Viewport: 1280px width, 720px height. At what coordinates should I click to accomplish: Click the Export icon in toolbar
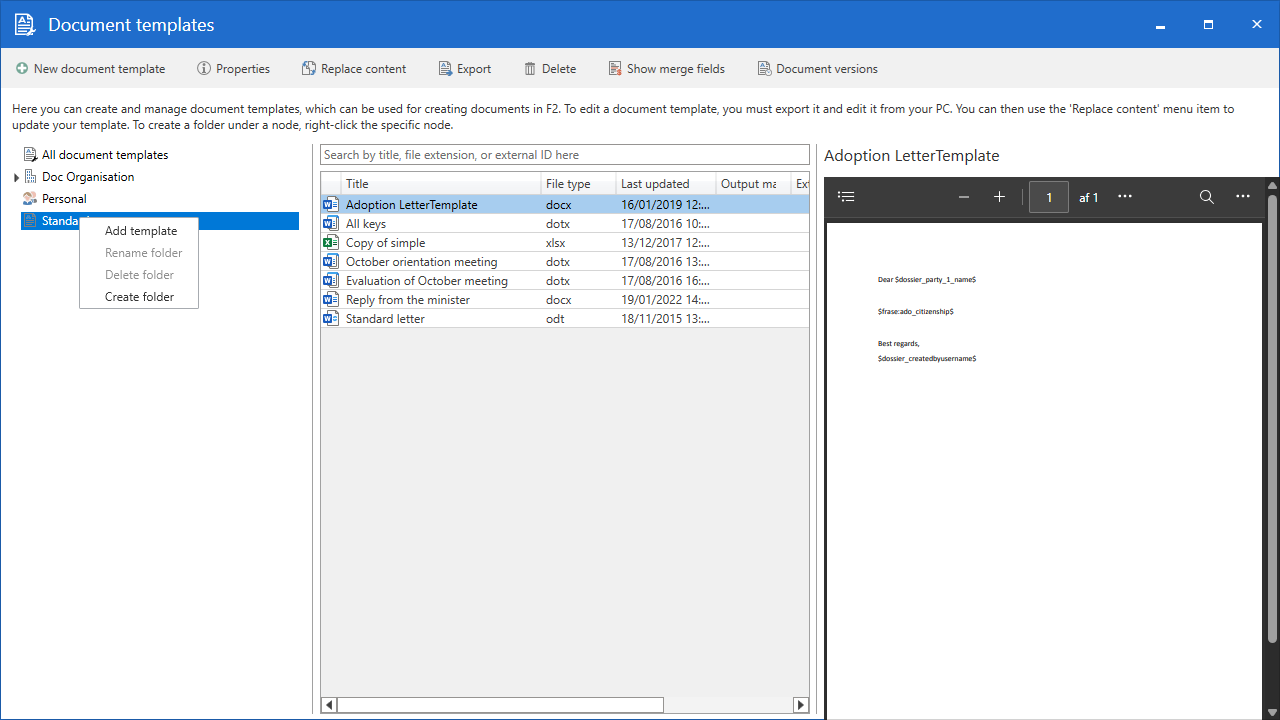pos(446,69)
